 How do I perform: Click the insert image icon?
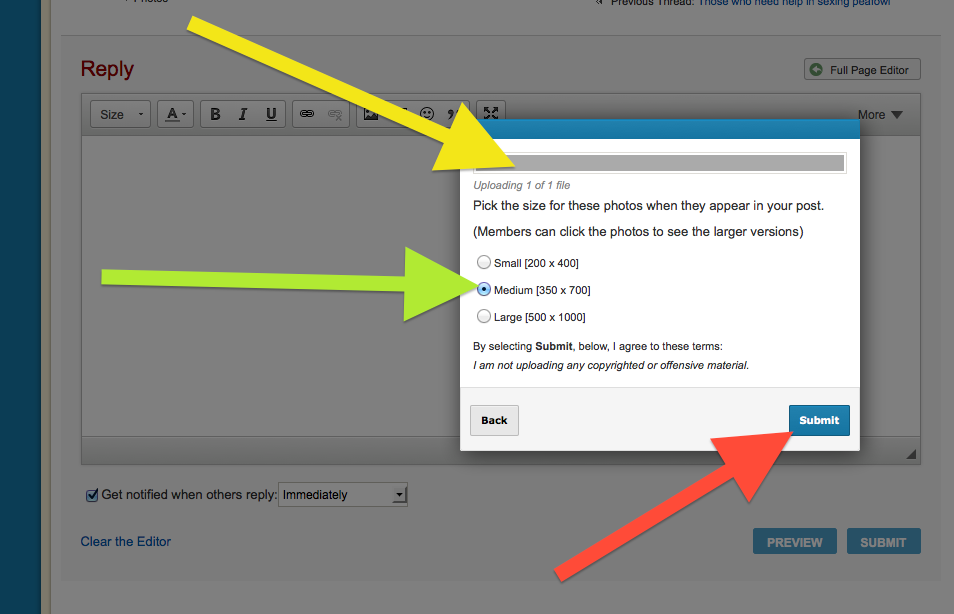pos(371,115)
